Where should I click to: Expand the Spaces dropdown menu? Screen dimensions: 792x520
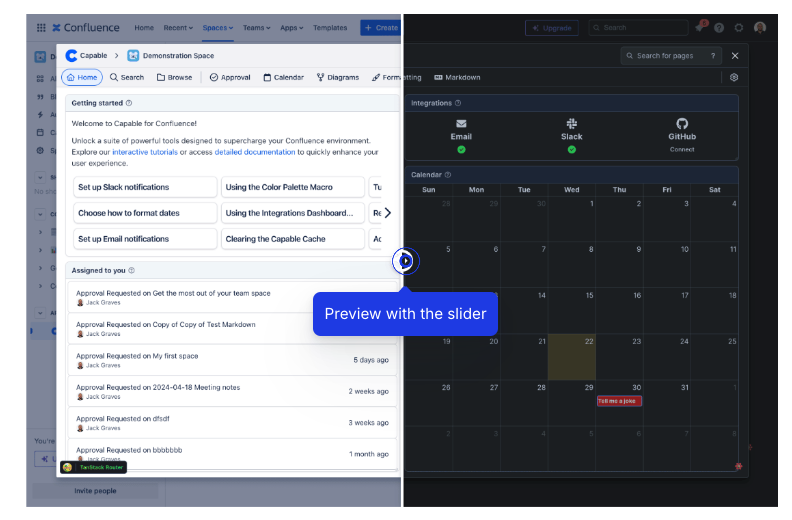217,28
